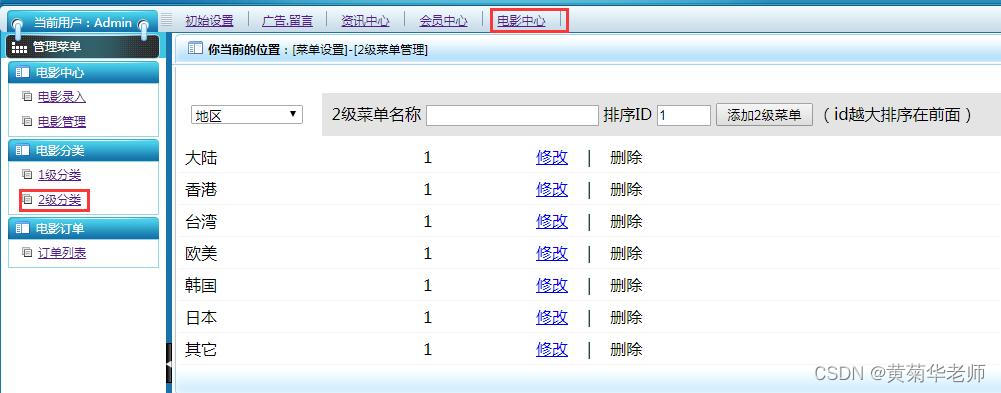Focus the 2级菜单名称 text field
The width and height of the screenshot is (1001, 393).
(x=512, y=115)
